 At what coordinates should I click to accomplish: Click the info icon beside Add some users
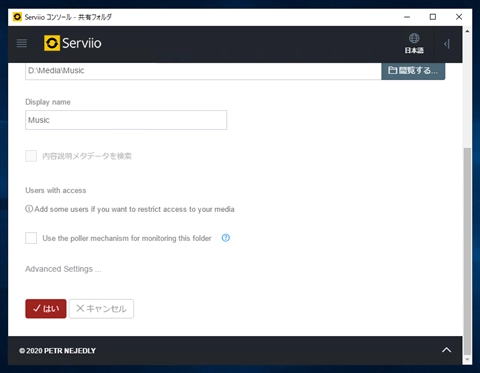coord(29,209)
